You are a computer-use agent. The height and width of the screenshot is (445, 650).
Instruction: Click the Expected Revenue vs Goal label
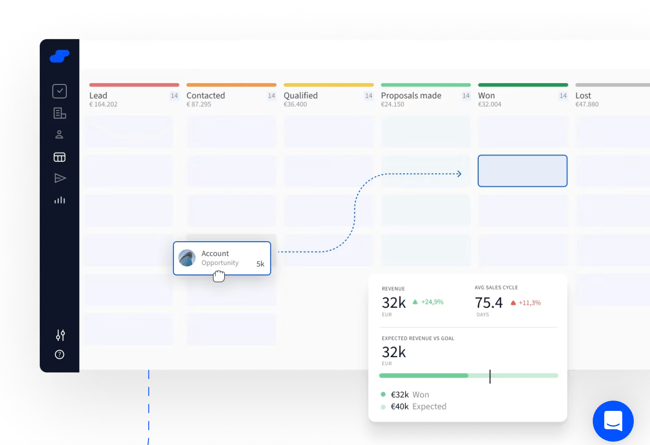(x=418, y=338)
